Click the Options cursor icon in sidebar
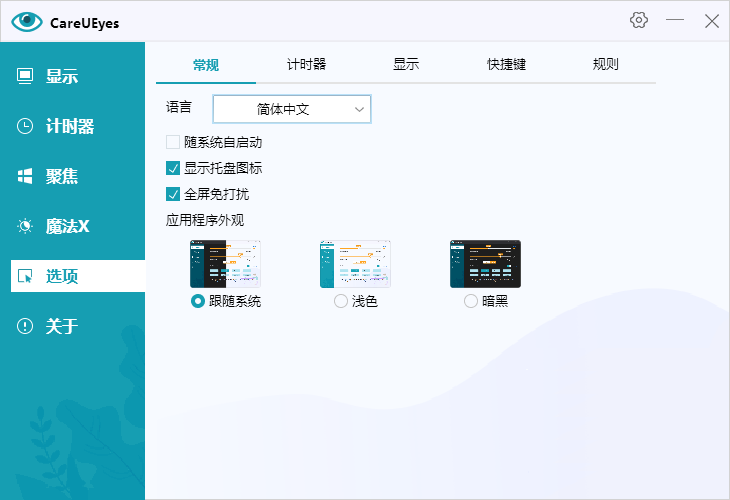730x500 pixels. (26, 276)
